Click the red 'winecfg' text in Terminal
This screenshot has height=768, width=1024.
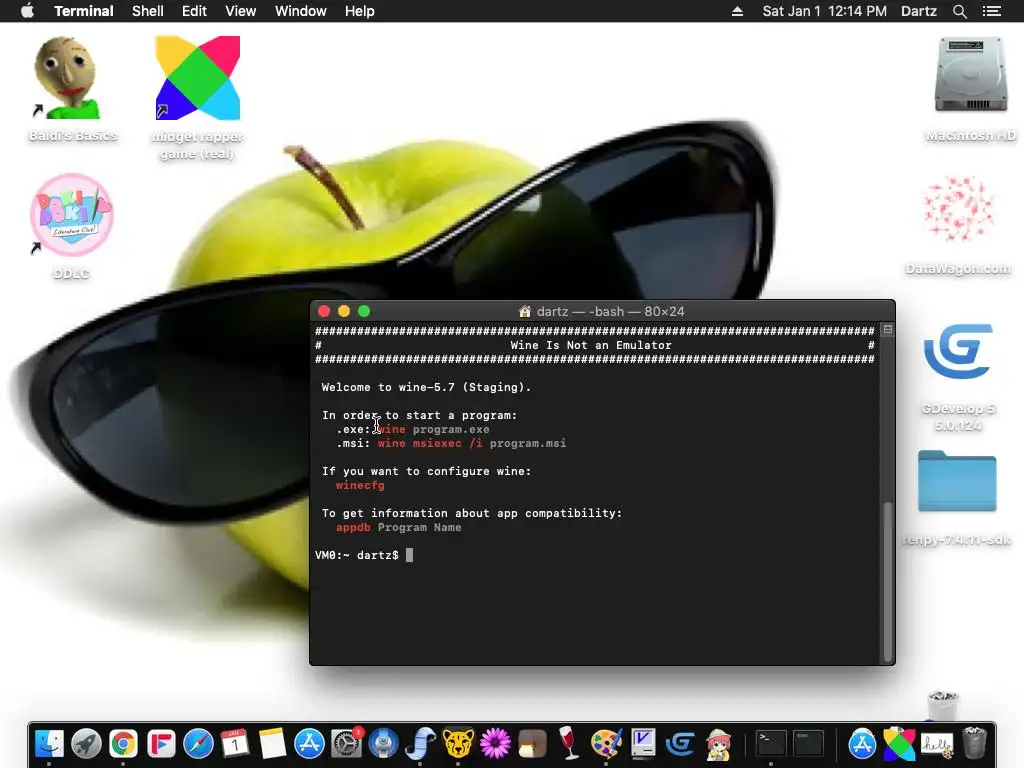click(360, 485)
